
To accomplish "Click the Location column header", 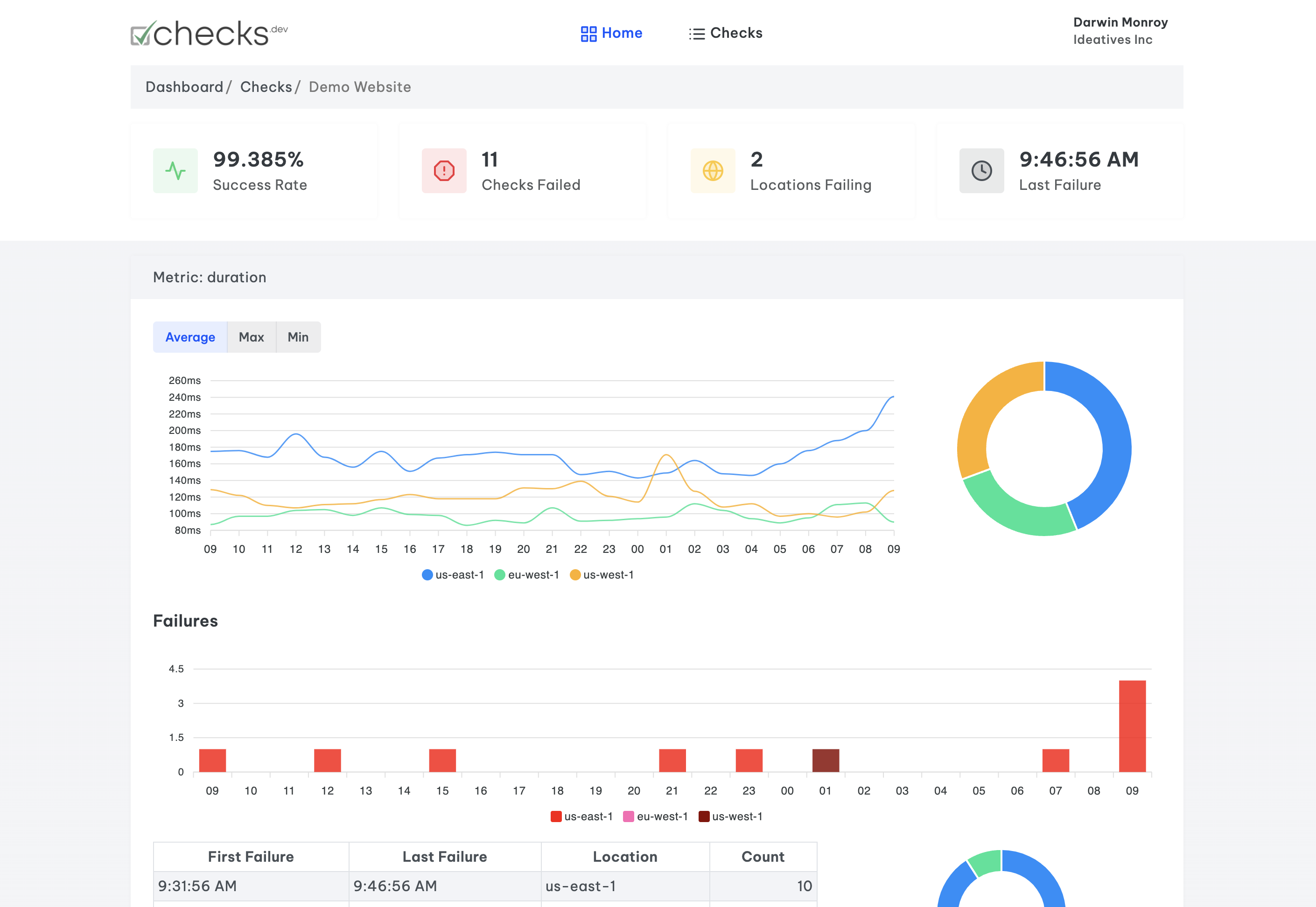I will click(x=625, y=857).
